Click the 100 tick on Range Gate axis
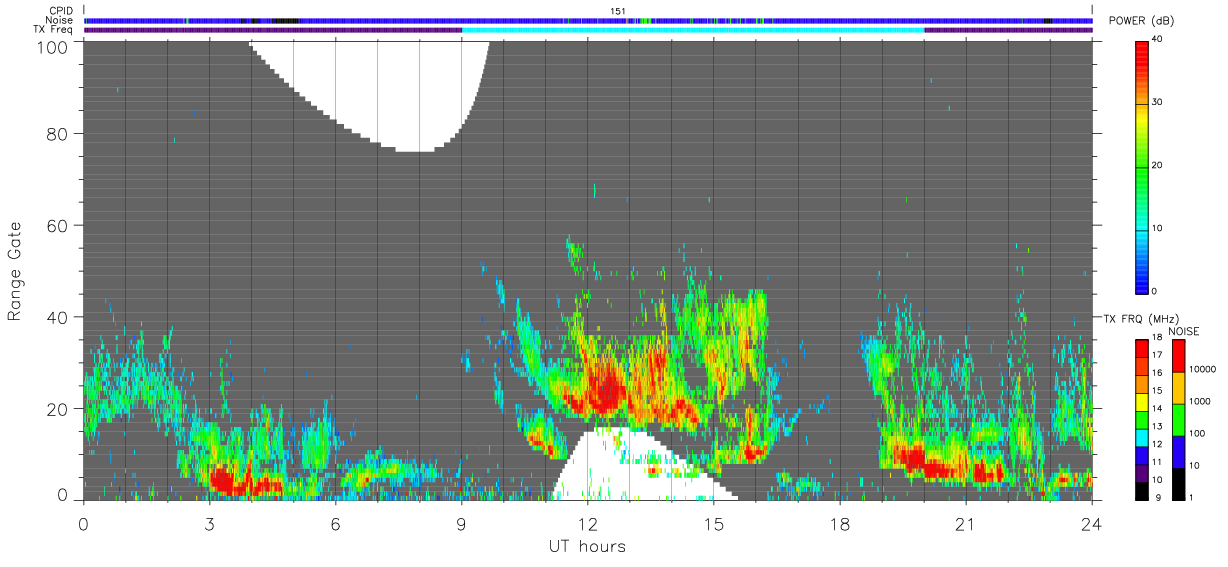 53,47
